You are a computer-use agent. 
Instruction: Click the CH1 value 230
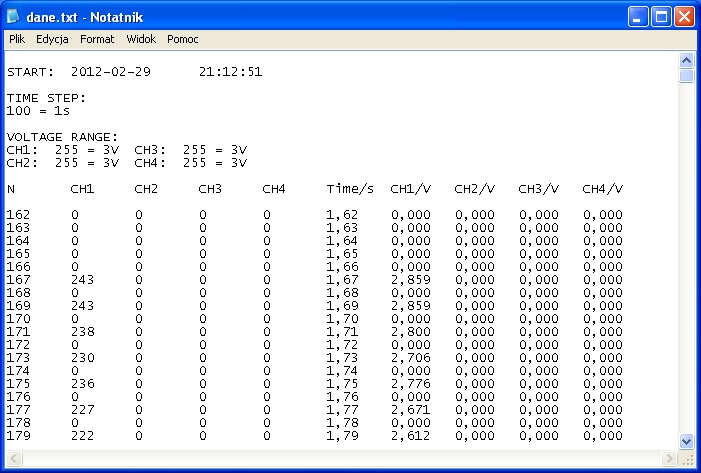point(83,358)
